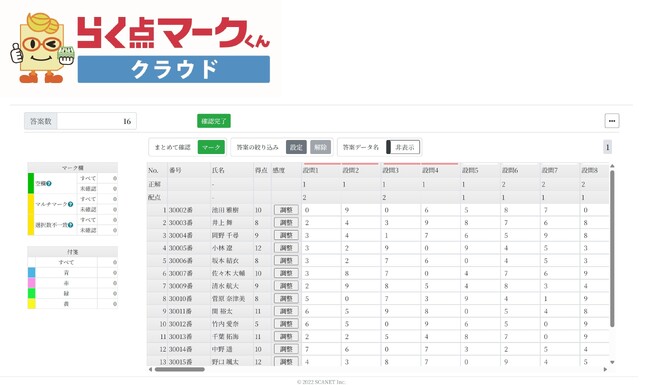
Task: Select すべて row in 付箋 panel
Action: (73, 262)
